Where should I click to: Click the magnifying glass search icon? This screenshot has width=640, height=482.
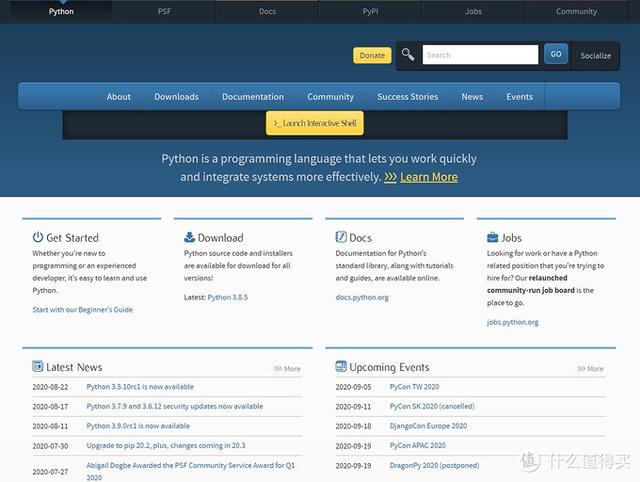408,54
